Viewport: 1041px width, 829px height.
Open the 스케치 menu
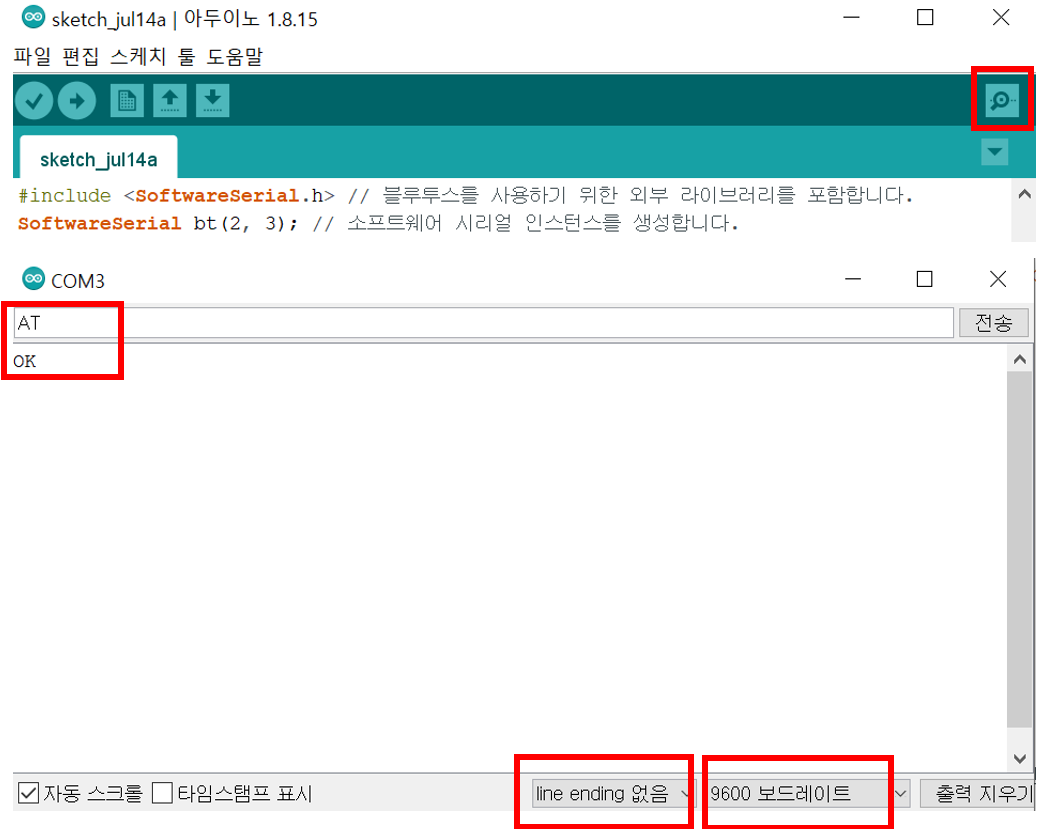pyautogui.click(x=138, y=56)
